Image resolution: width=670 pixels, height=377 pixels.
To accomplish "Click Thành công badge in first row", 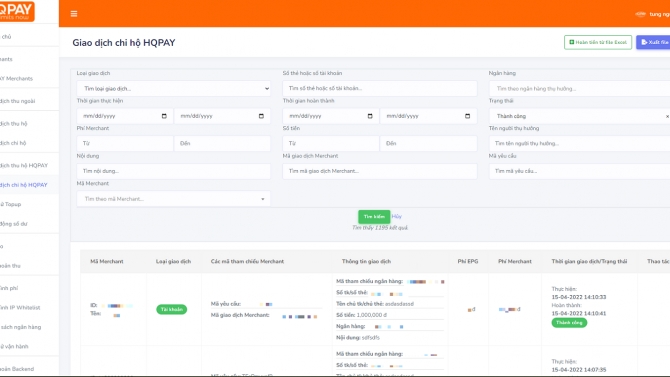I will [569, 323].
